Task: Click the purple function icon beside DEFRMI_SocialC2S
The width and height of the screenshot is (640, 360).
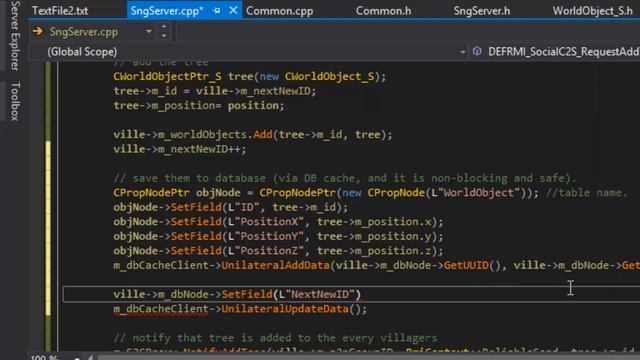Action: pyautogui.click(x=477, y=51)
